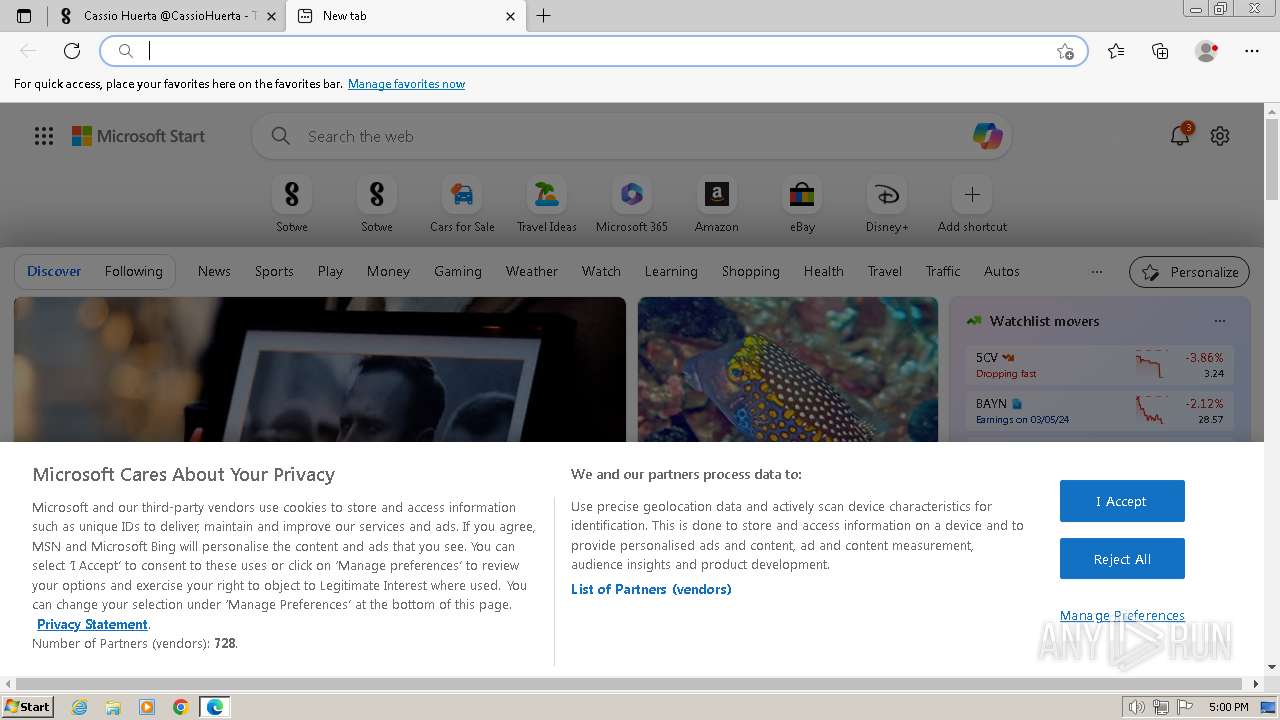Image resolution: width=1280 pixels, height=720 pixels.
Task: Expand more categories ellipsis
Action: pos(1097,272)
